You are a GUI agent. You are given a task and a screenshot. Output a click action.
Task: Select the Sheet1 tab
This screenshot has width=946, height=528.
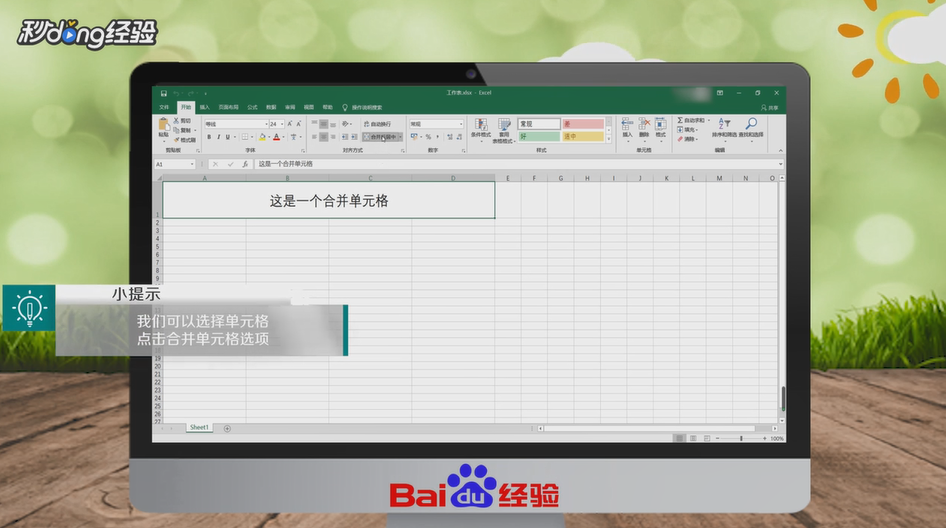[x=199, y=427]
